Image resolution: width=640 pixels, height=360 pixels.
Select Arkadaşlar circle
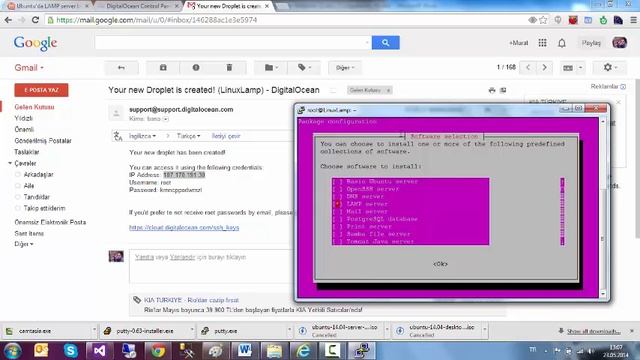coord(38,175)
